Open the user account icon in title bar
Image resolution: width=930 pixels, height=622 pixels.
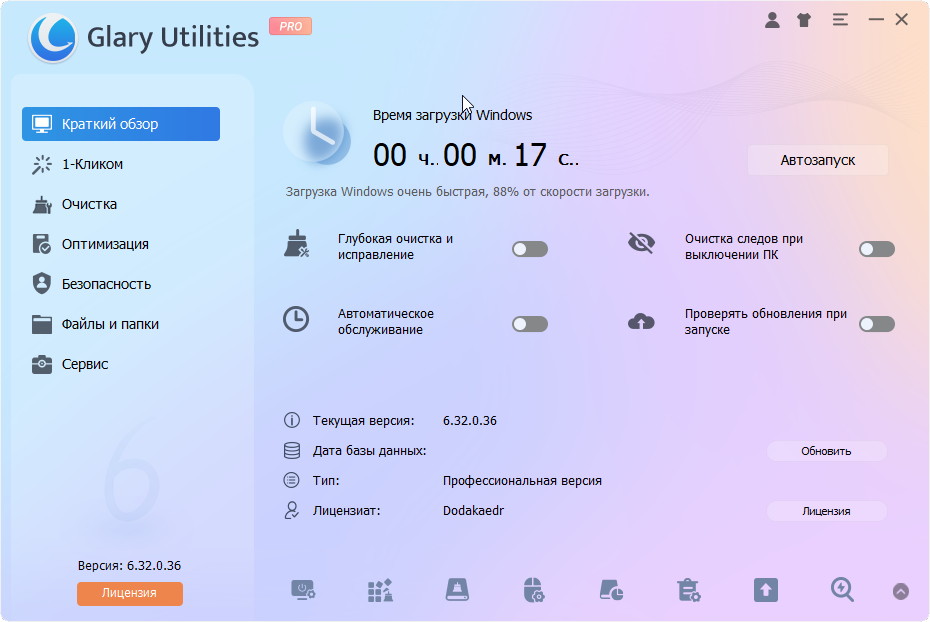tap(772, 19)
